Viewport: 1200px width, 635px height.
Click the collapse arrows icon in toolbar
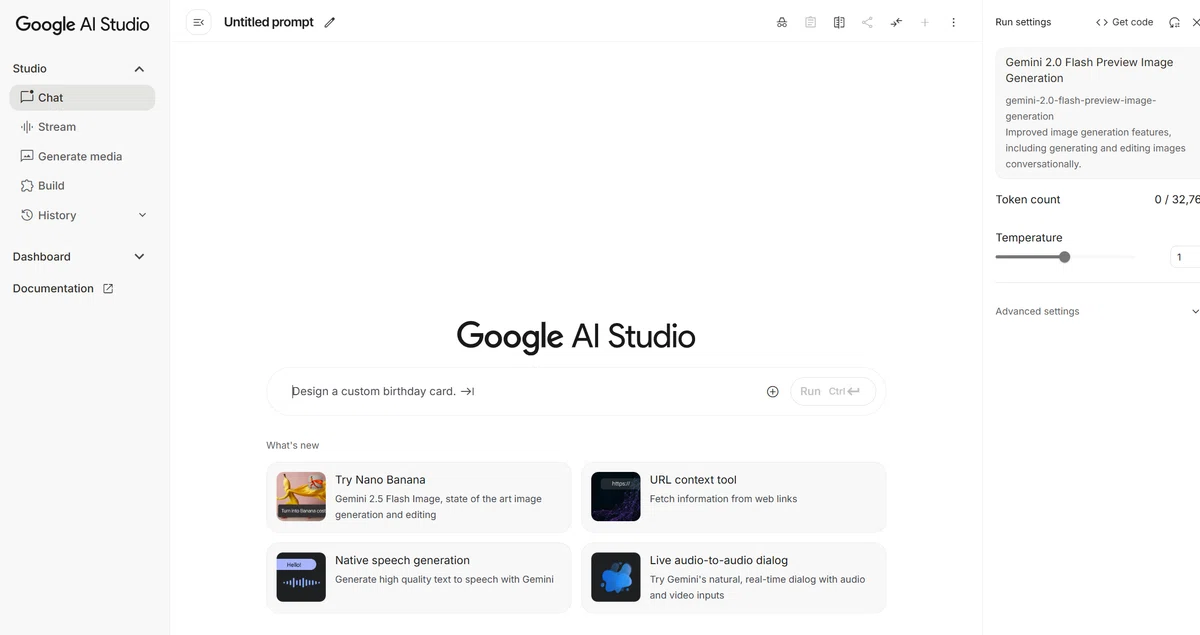896,22
